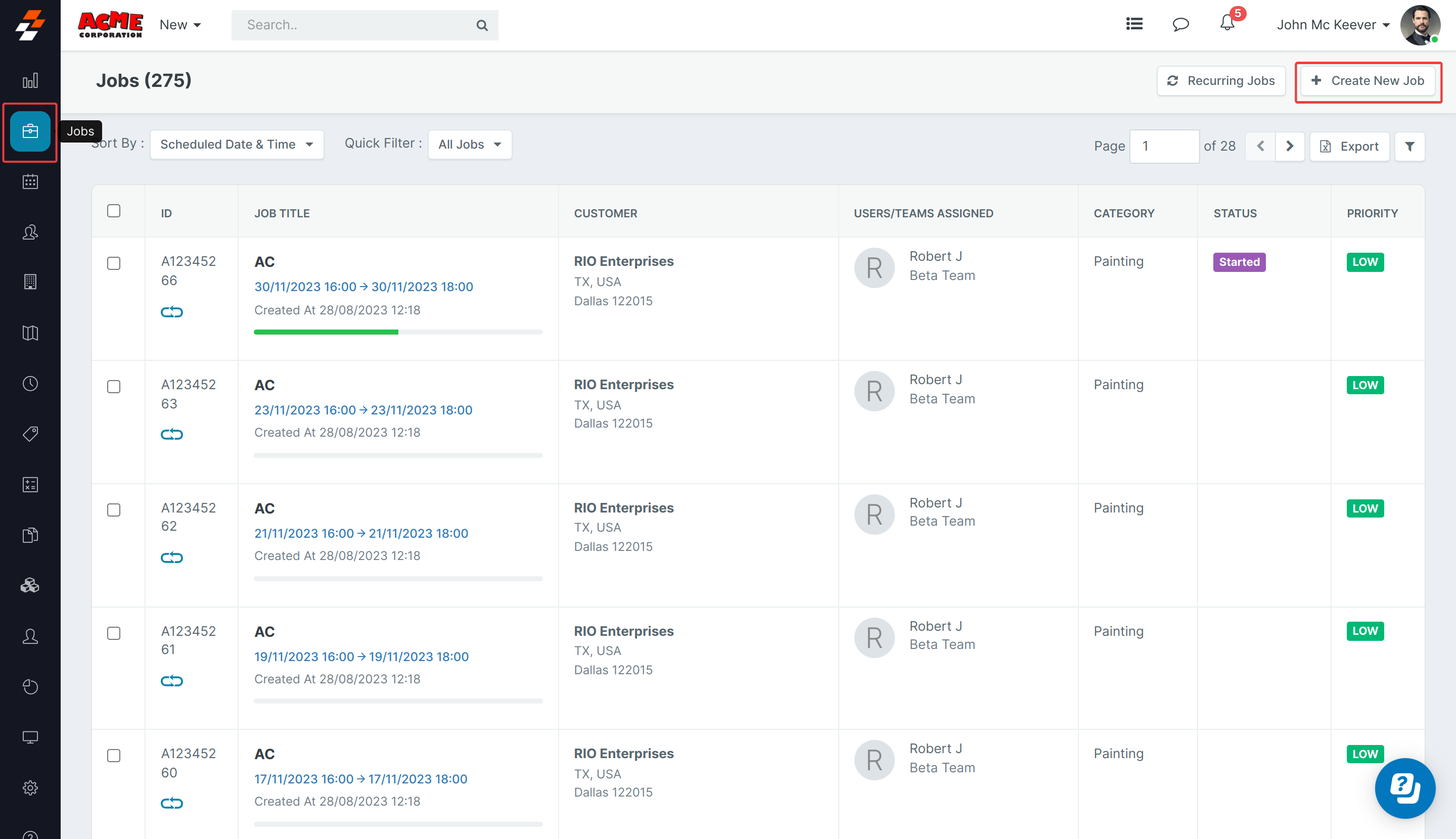Click the filter funnel icon
1456x839 pixels.
(x=1409, y=147)
